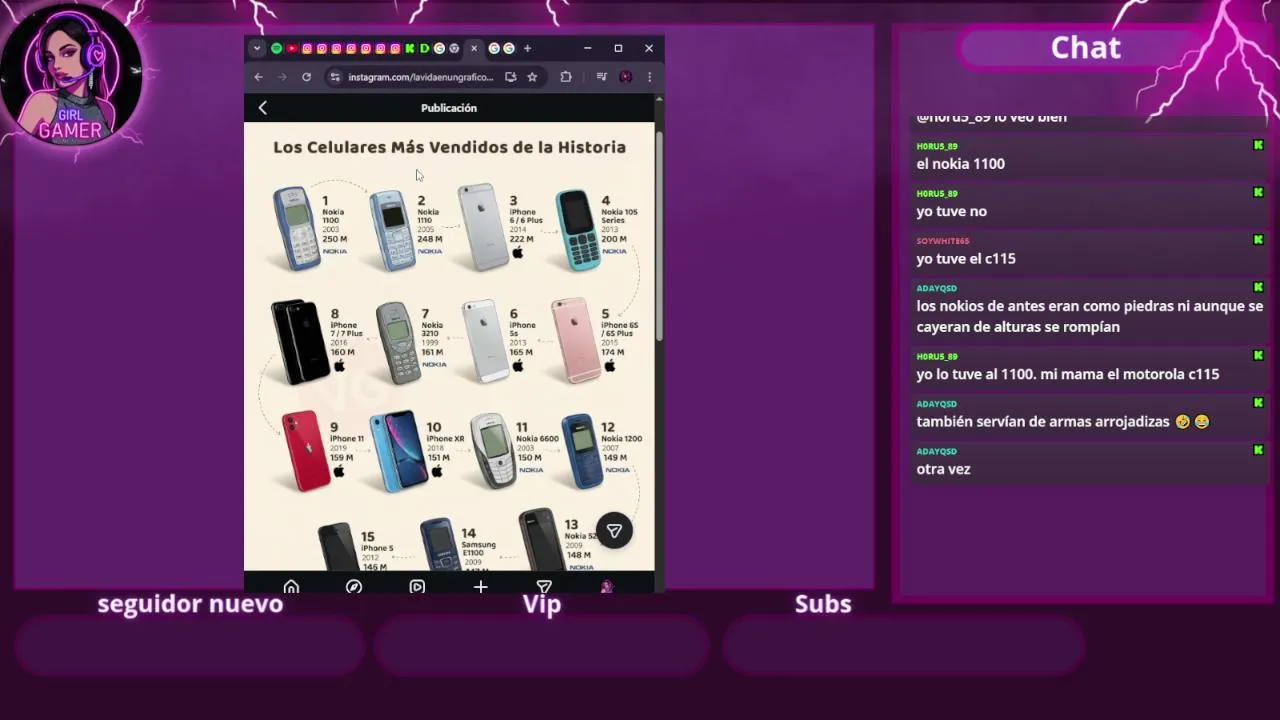Open the media controls icon

point(601,77)
